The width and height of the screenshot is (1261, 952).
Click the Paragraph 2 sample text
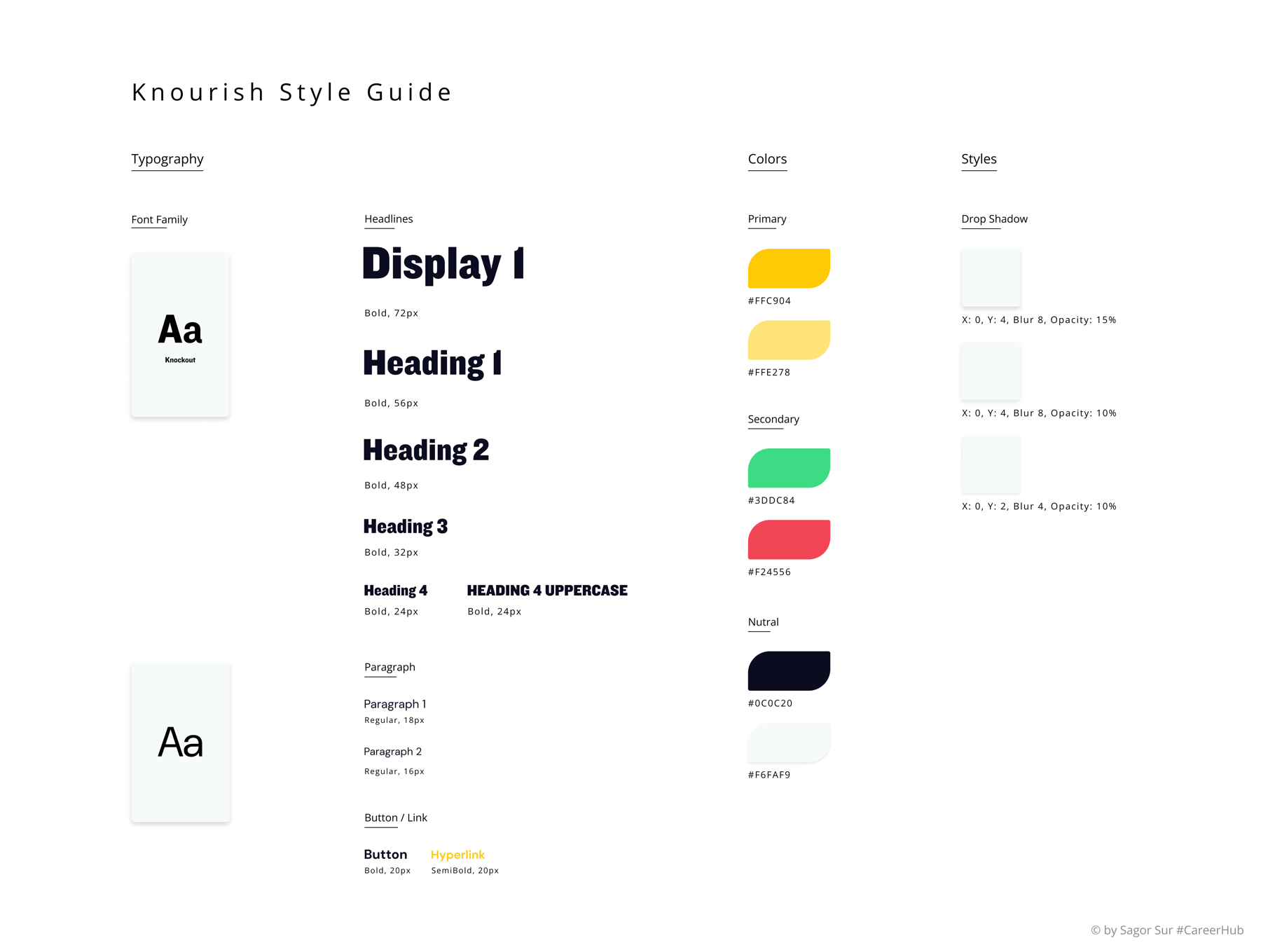pos(393,752)
